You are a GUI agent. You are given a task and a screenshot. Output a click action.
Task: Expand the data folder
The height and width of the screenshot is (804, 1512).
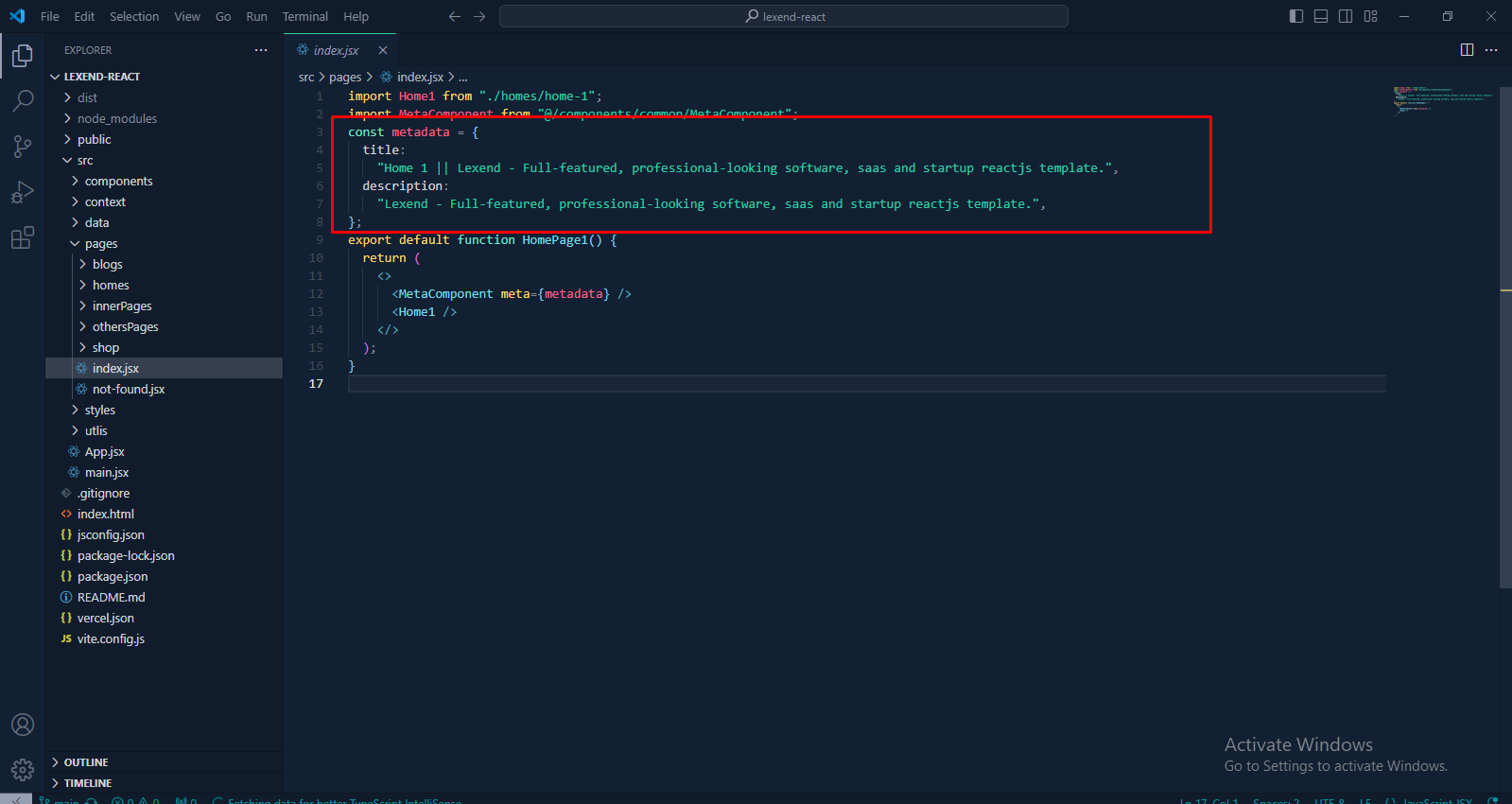pyautogui.click(x=164, y=222)
